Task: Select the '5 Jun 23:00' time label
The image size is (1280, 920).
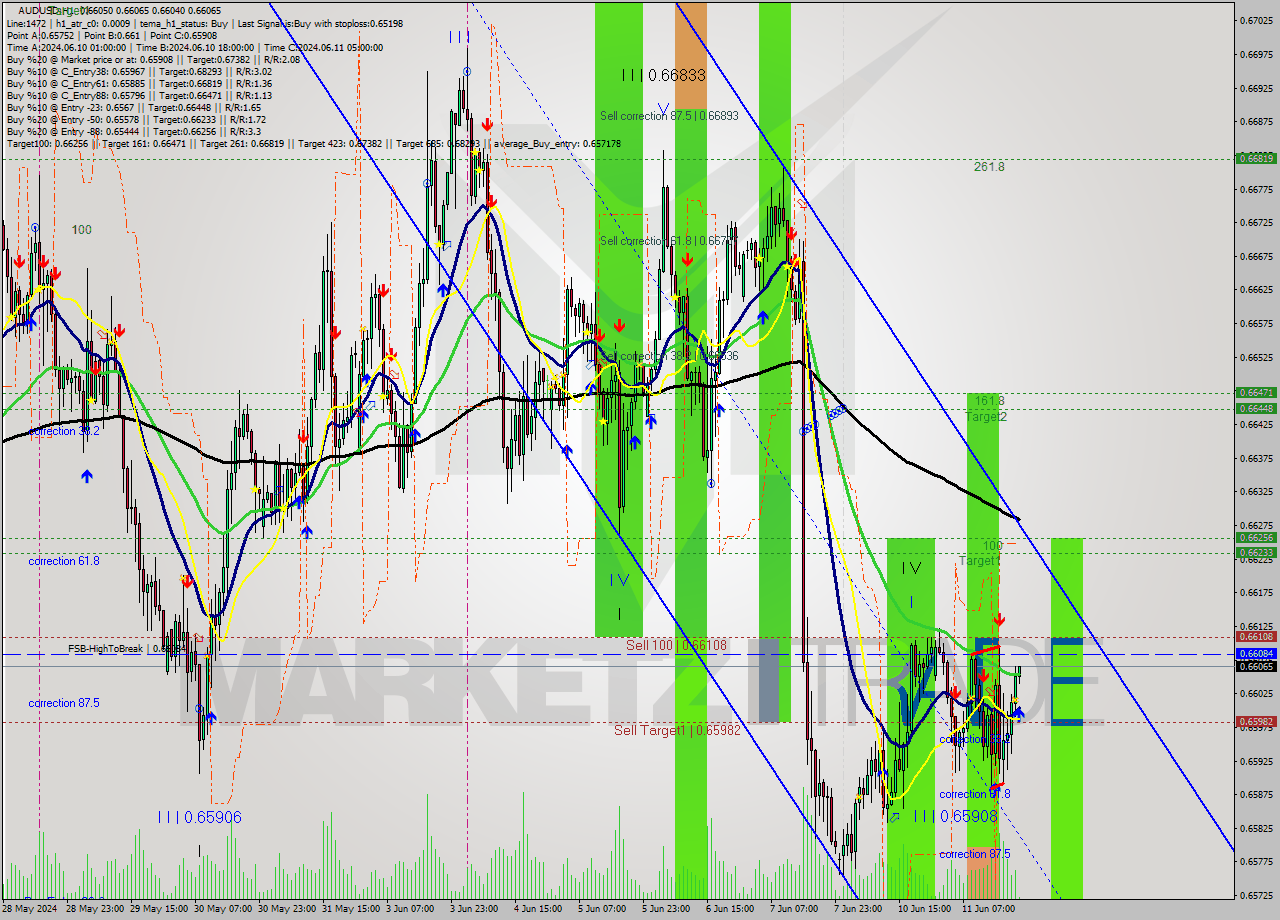Action: 666,909
